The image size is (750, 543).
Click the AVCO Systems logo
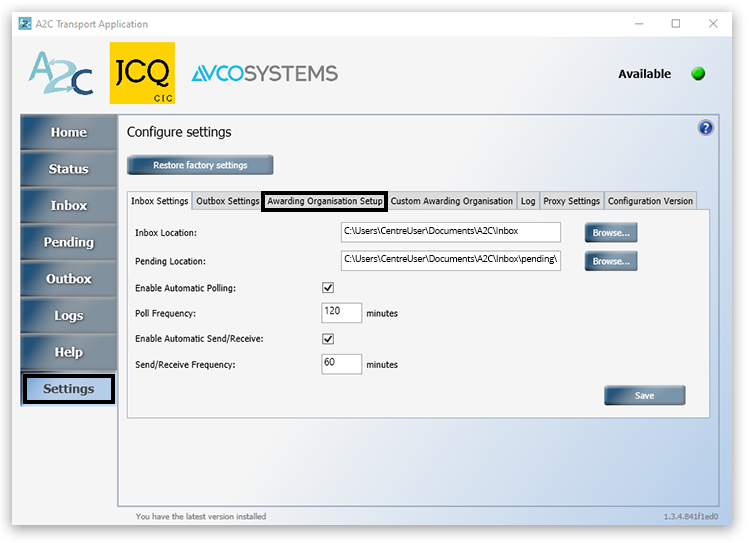264,74
